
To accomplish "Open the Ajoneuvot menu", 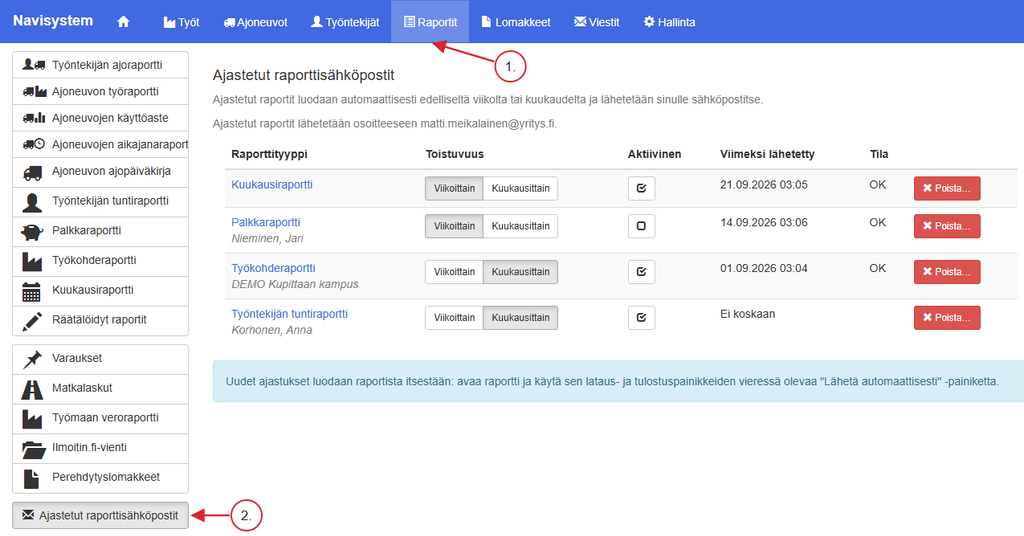I will [255, 22].
